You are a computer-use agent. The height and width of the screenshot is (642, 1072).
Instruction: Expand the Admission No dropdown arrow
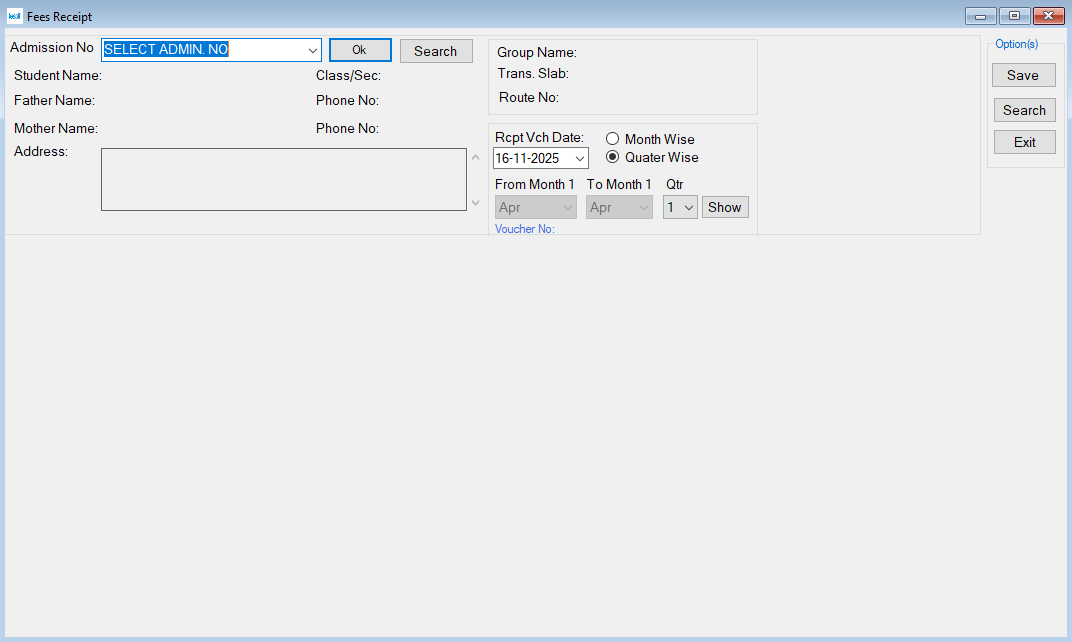click(312, 51)
